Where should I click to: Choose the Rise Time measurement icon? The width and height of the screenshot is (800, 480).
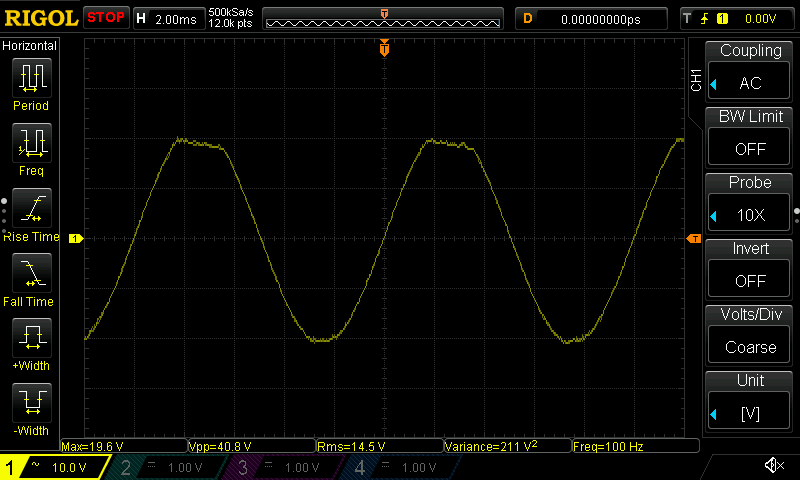coord(31,209)
